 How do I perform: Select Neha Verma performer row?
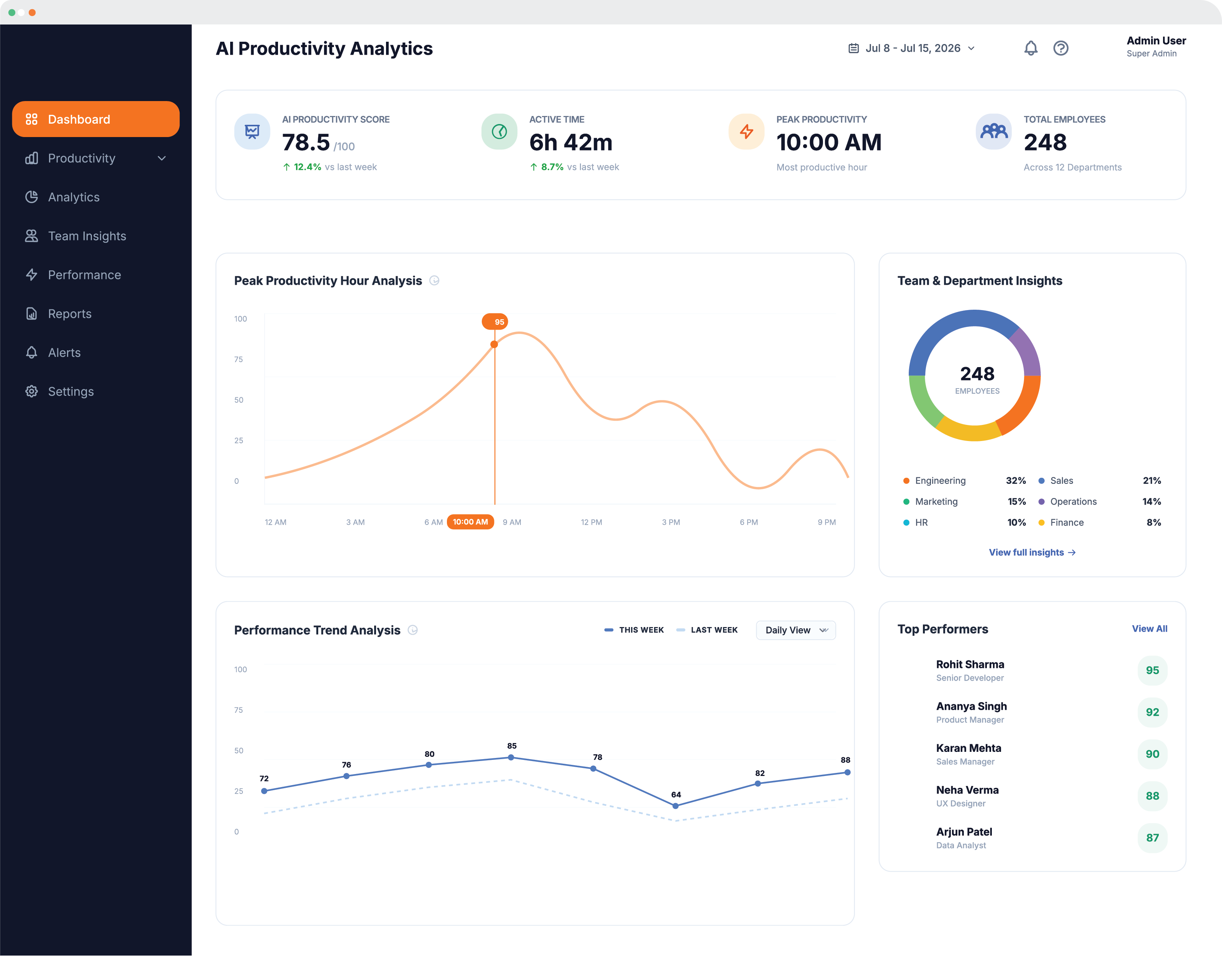1032,797
